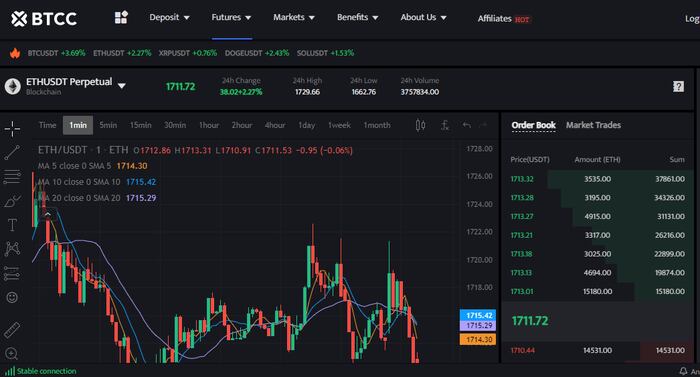Open the Deposit dropdown menu
700x377 pixels.
[169, 17]
